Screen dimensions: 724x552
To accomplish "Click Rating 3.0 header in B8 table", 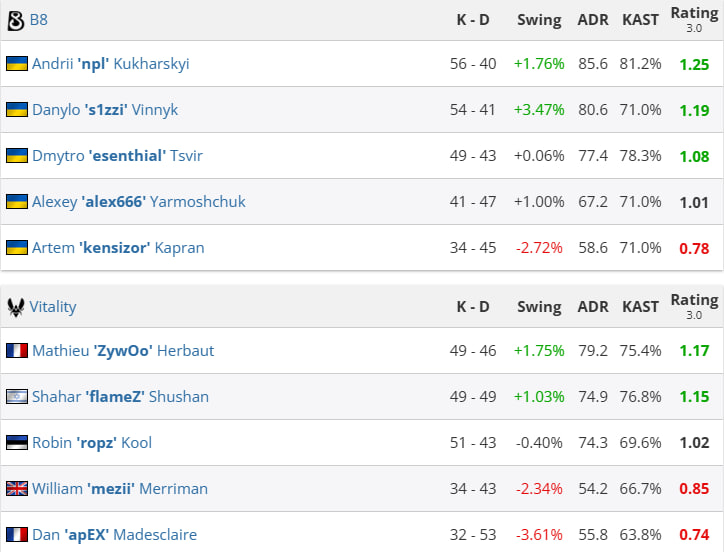I will coord(694,19).
